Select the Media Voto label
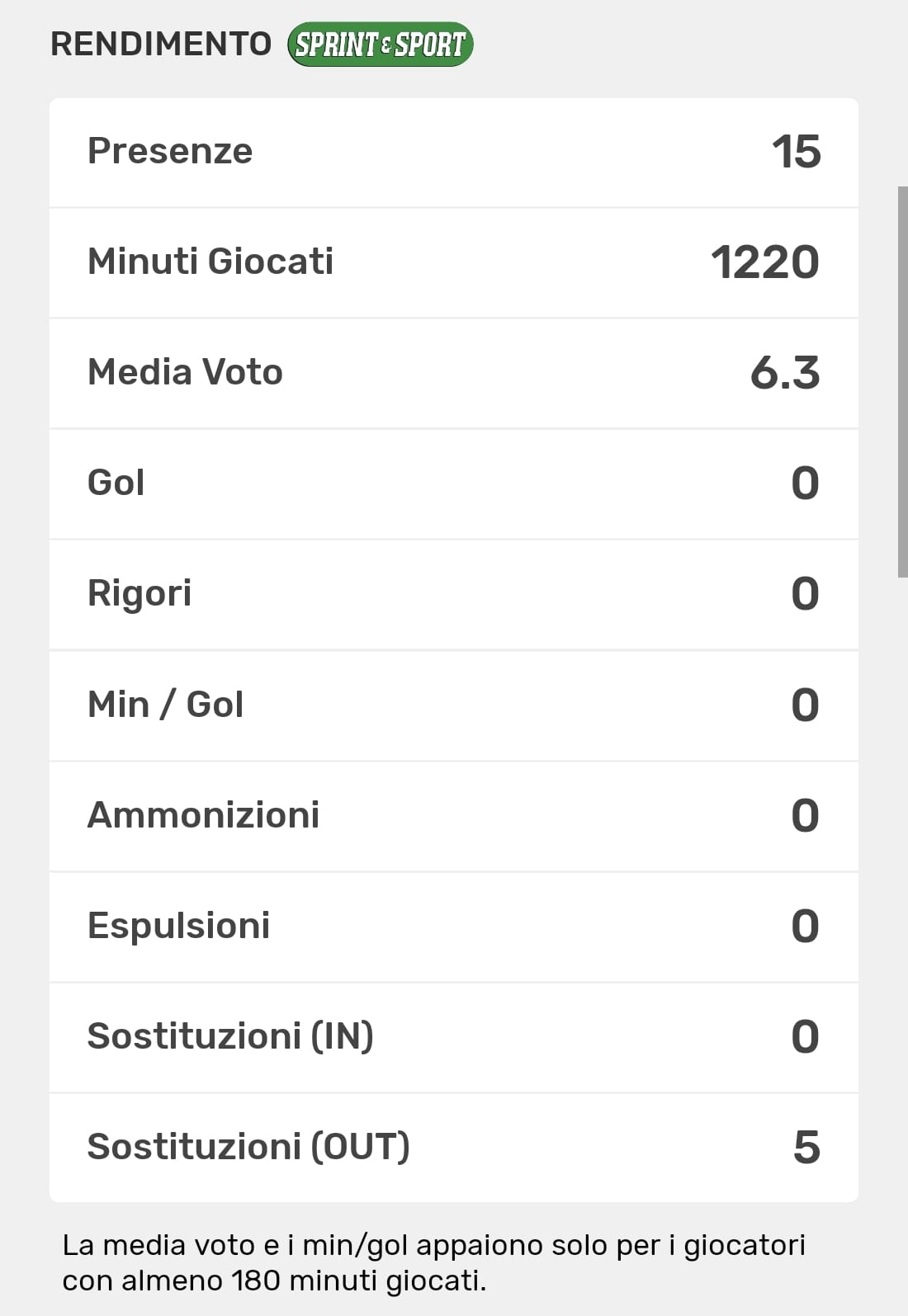This screenshot has height=1316, width=908. click(x=185, y=372)
